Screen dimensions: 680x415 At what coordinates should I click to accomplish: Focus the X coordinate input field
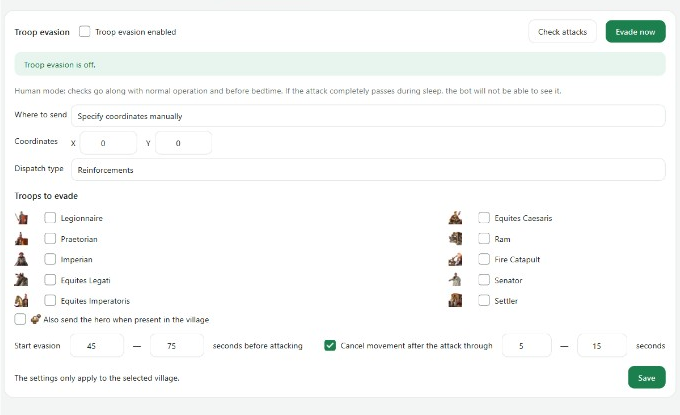[x=108, y=143]
